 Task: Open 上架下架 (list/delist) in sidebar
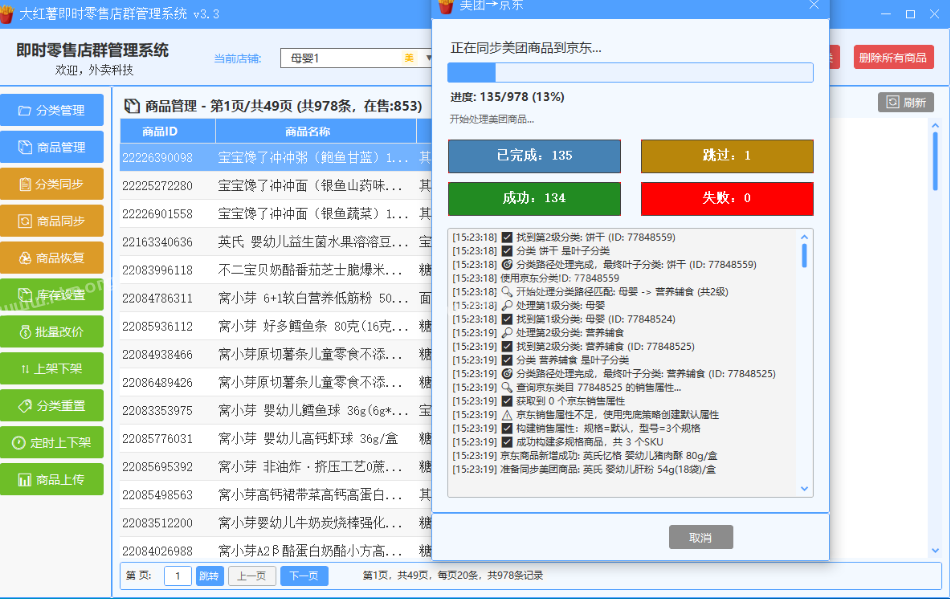point(52,368)
